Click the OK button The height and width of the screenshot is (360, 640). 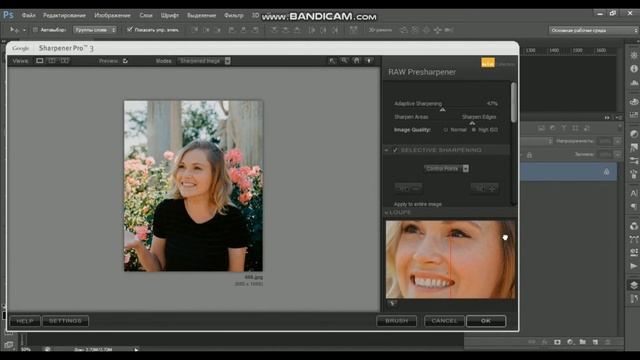(x=486, y=321)
